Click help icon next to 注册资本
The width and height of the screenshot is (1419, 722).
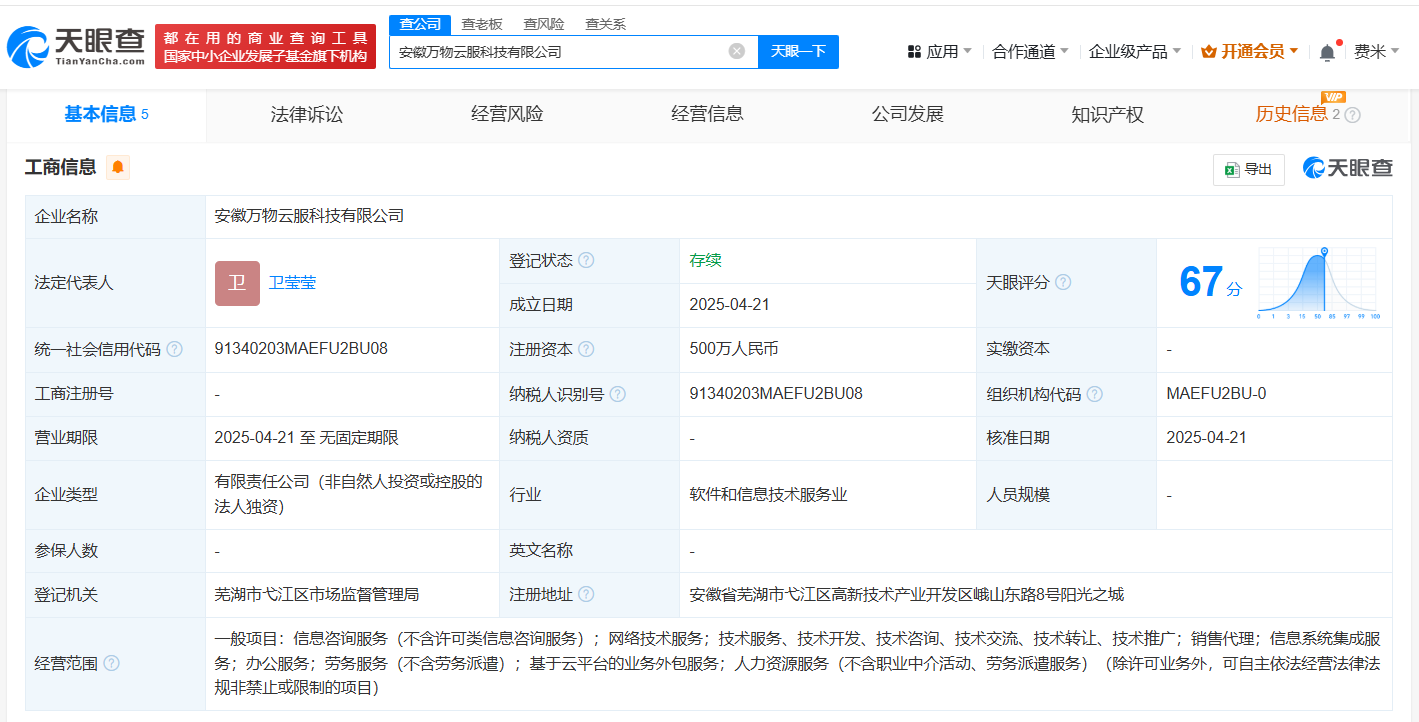pyautogui.click(x=586, y=350)
